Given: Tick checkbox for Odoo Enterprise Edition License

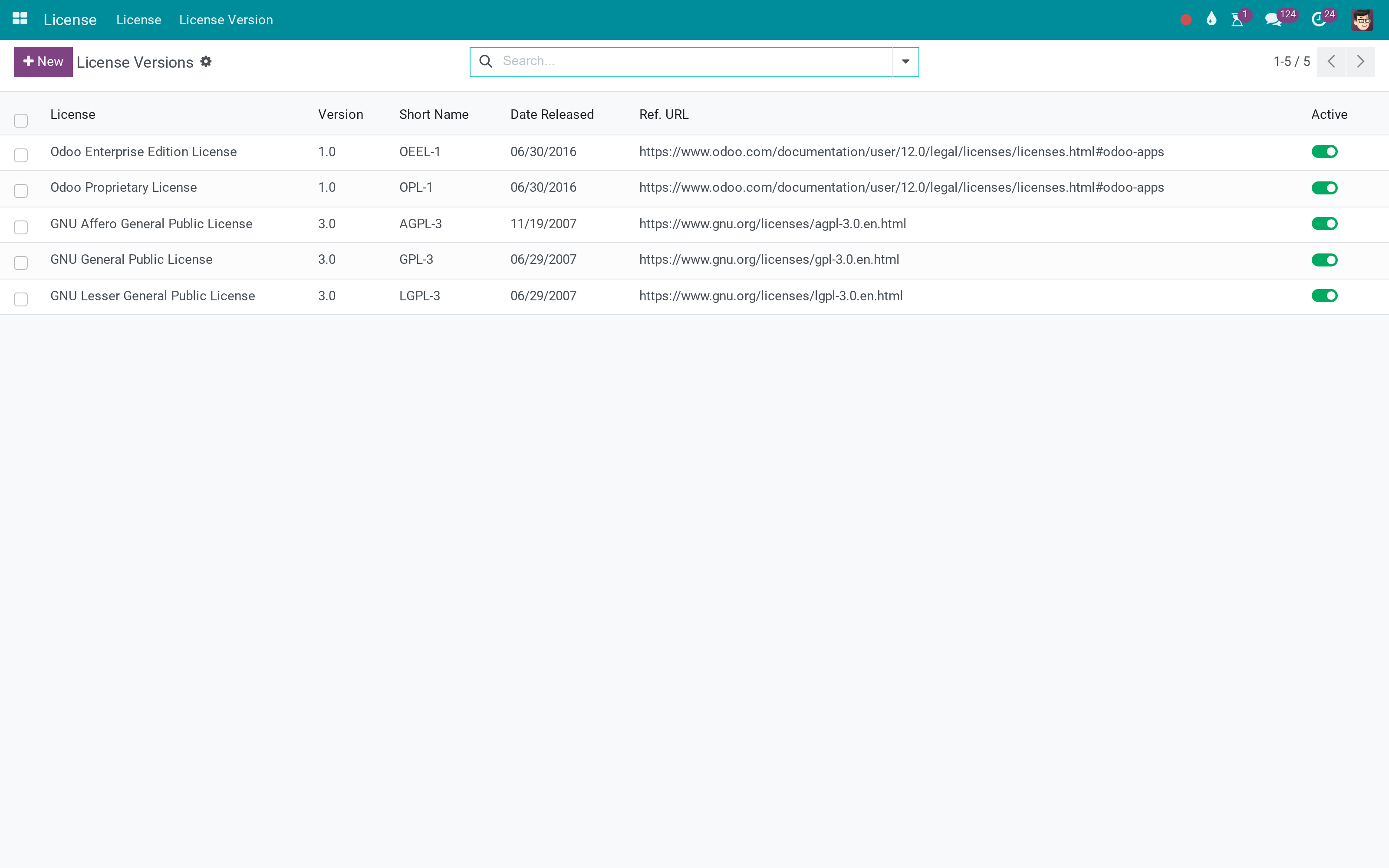Looking at the screenshot, I should pyautogui.click(x=21, y=155).
